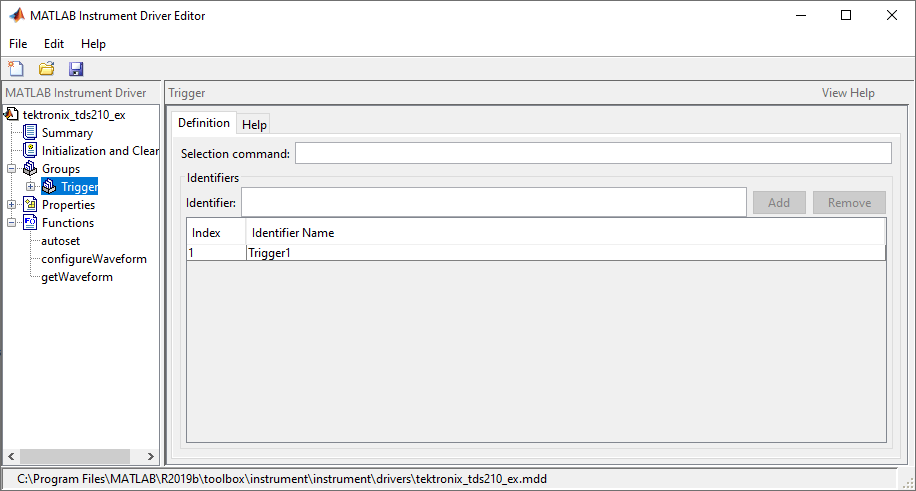This screenshot has height=491, width=916.
Task: Click the Properties node icon
Action: coord(30,205)
